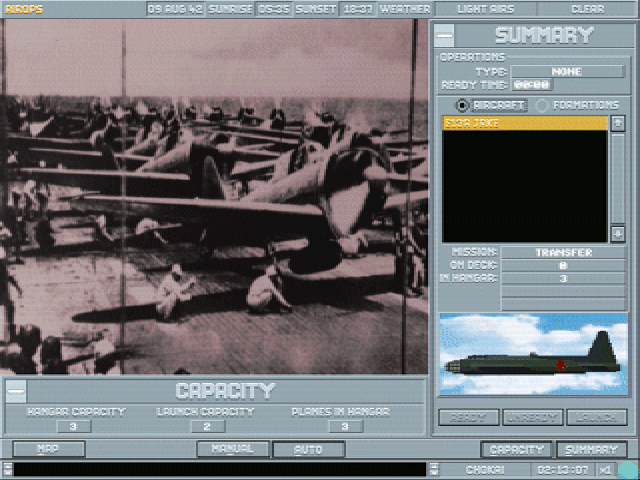Open the Mission field showing Transfer
The width and height of the screenshot is (640, 480).
[563, 253]
